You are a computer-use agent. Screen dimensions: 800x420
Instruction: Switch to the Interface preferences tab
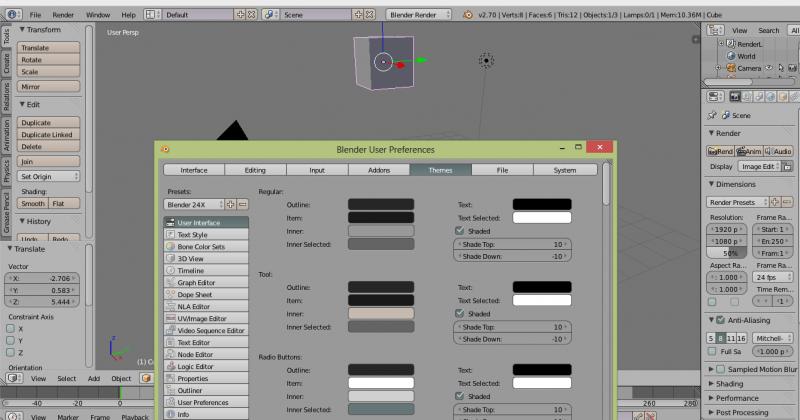click(194, 170)
